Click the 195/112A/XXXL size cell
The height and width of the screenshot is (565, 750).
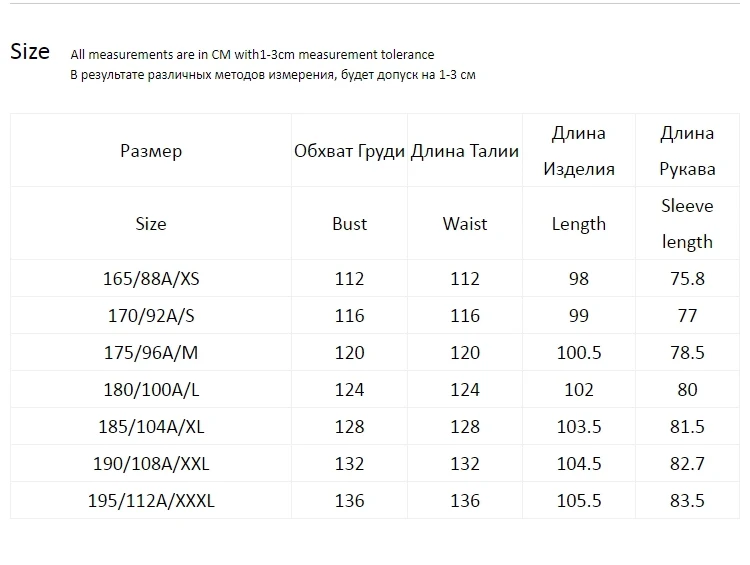coord(151,500)
